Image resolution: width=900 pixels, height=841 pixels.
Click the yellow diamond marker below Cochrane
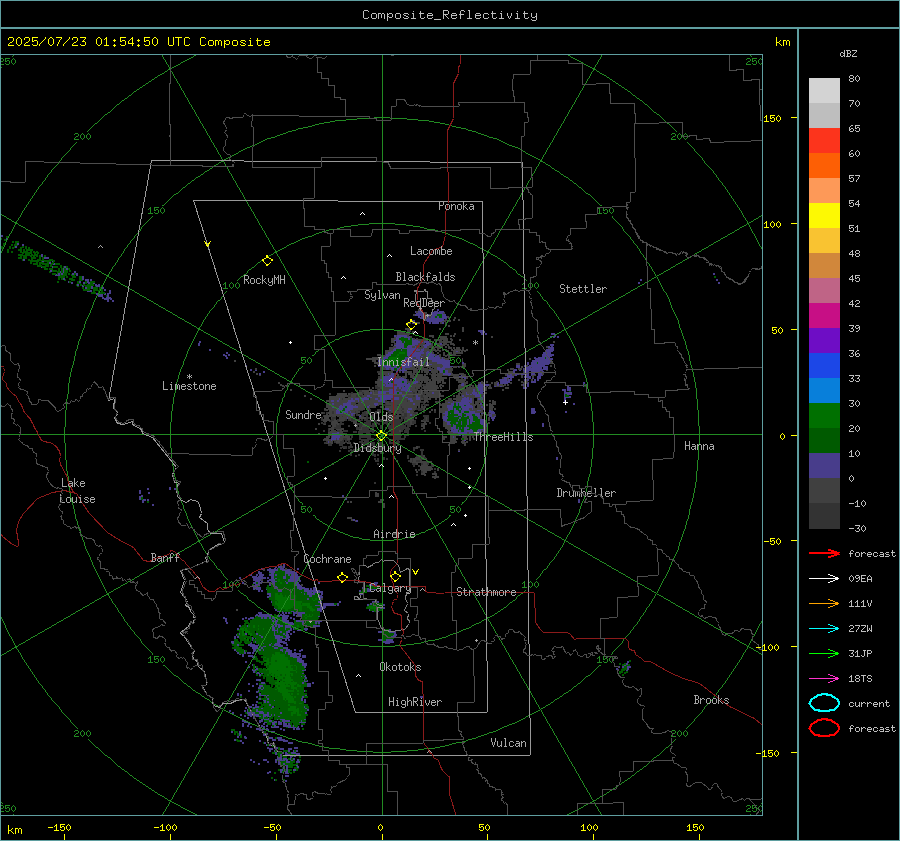[343, 577]
